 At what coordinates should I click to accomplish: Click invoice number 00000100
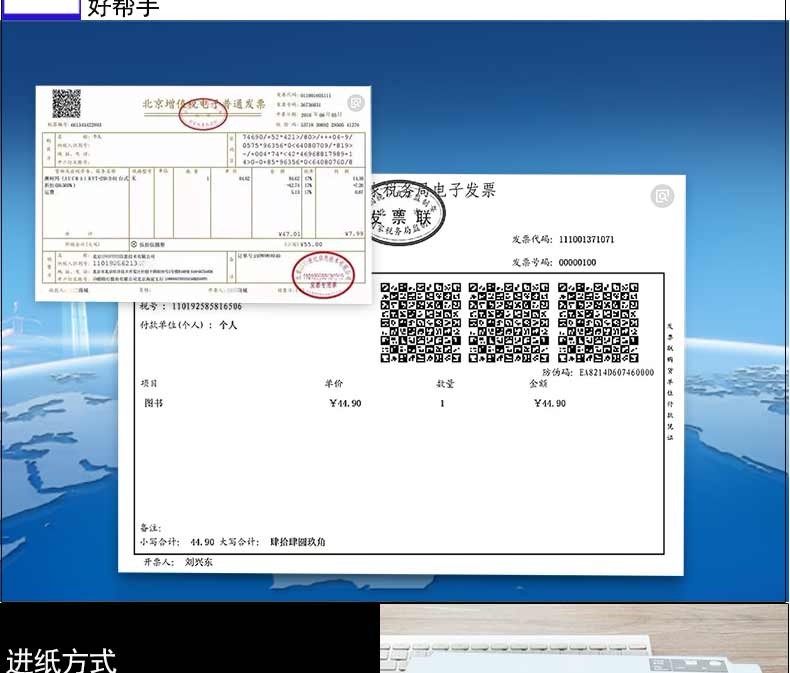[x=577, y=262]
